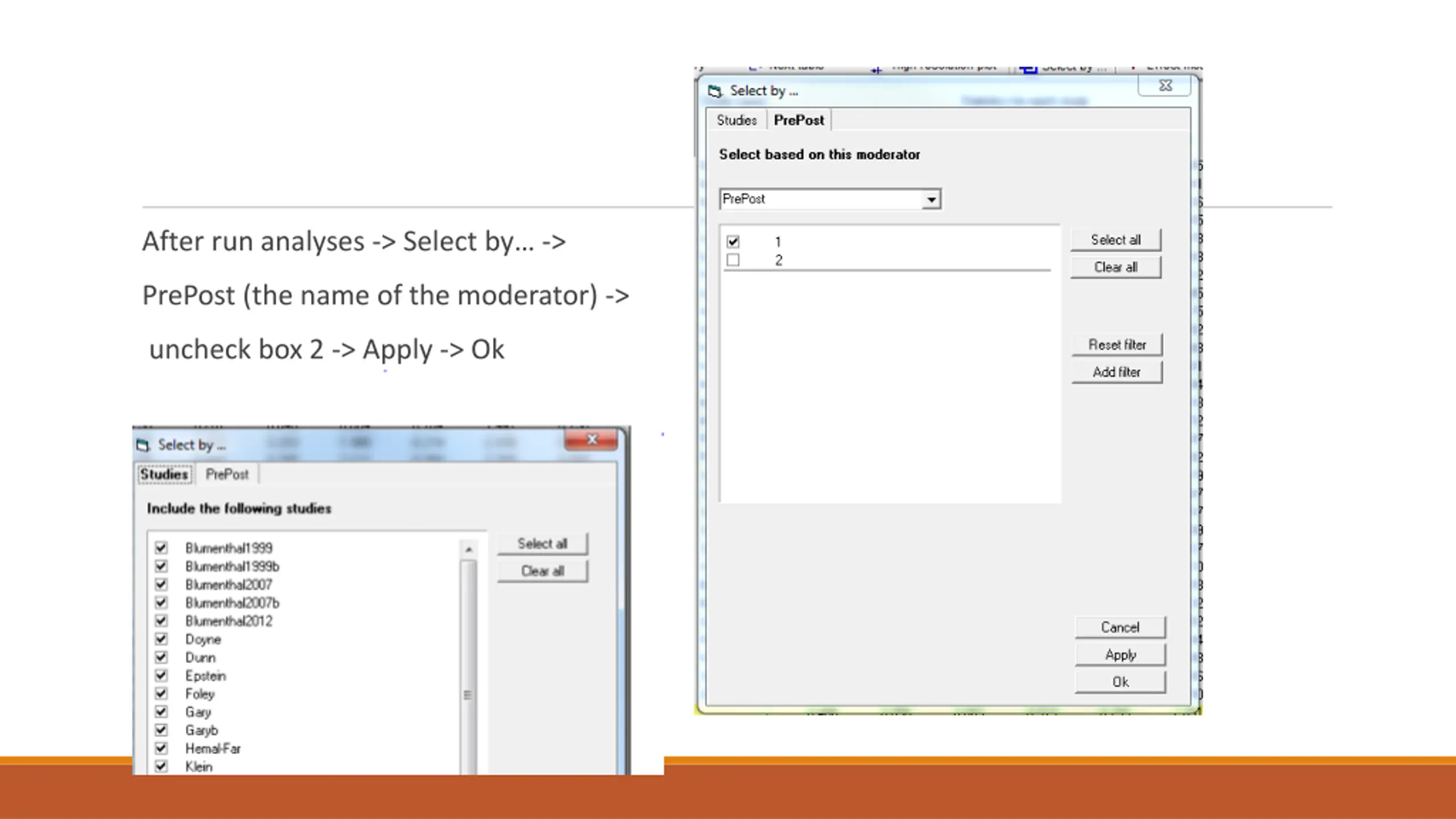Select the Hemal-Far study name text

click(213, 748)
